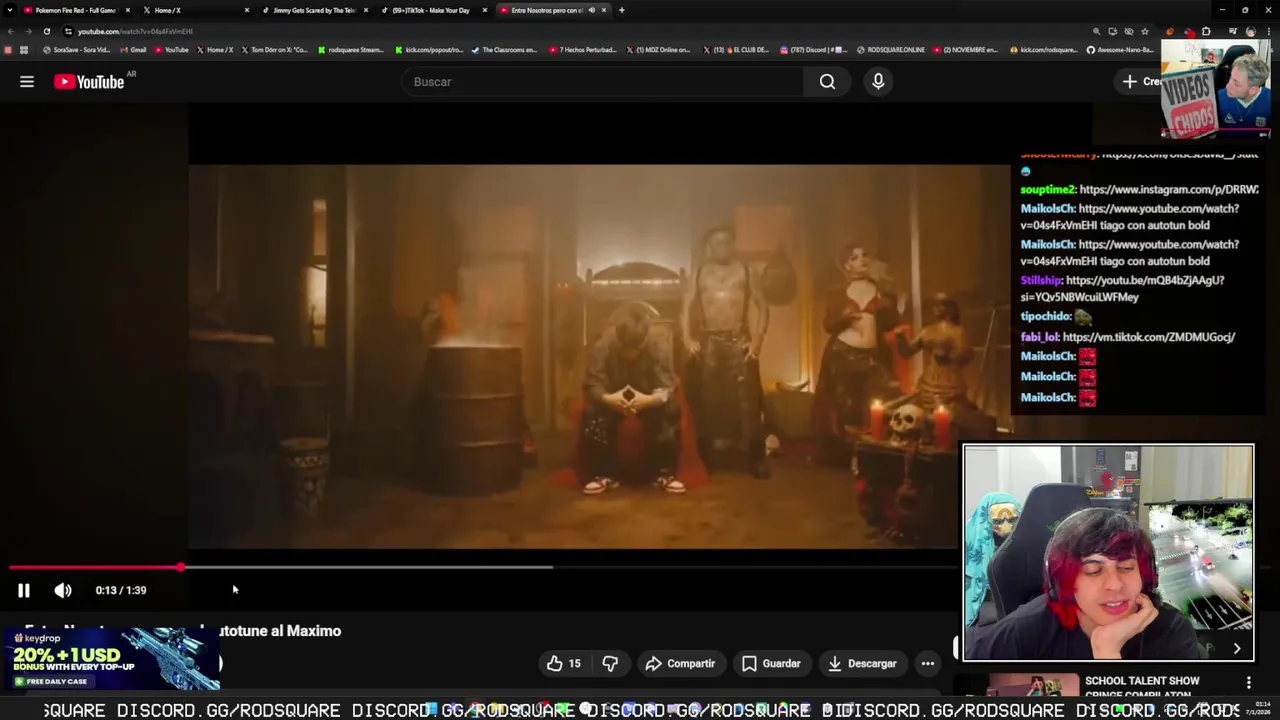Click the zoom magnifier icon in address bar
Image resolution: width=1280 pixels, height=720 pixels.
[1096, 31]
